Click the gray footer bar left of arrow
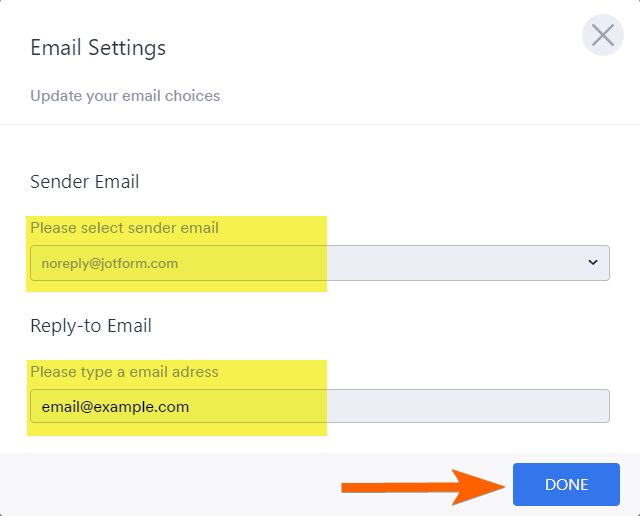Viewport: 640px width, 516px height. [x=170, y=484]
